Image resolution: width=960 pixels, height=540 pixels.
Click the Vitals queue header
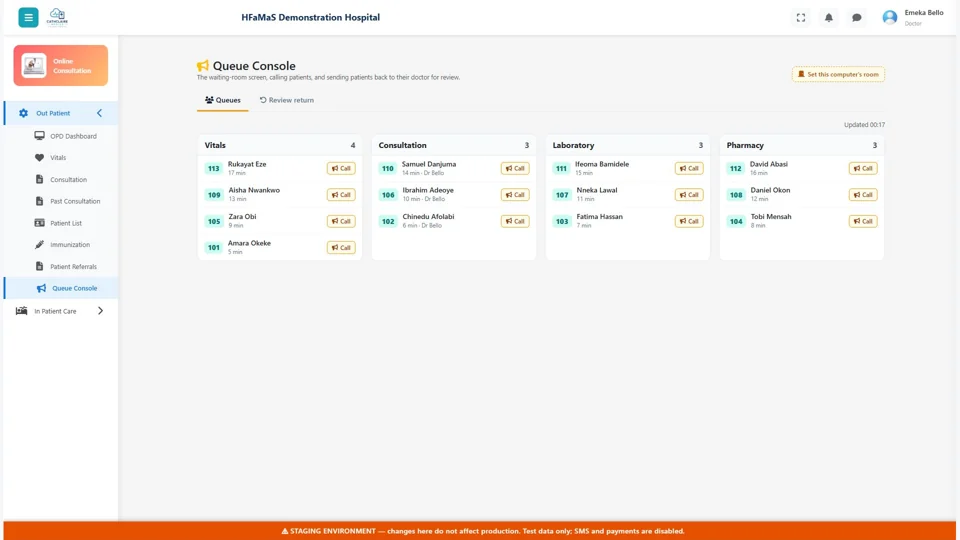pos(280,145)
